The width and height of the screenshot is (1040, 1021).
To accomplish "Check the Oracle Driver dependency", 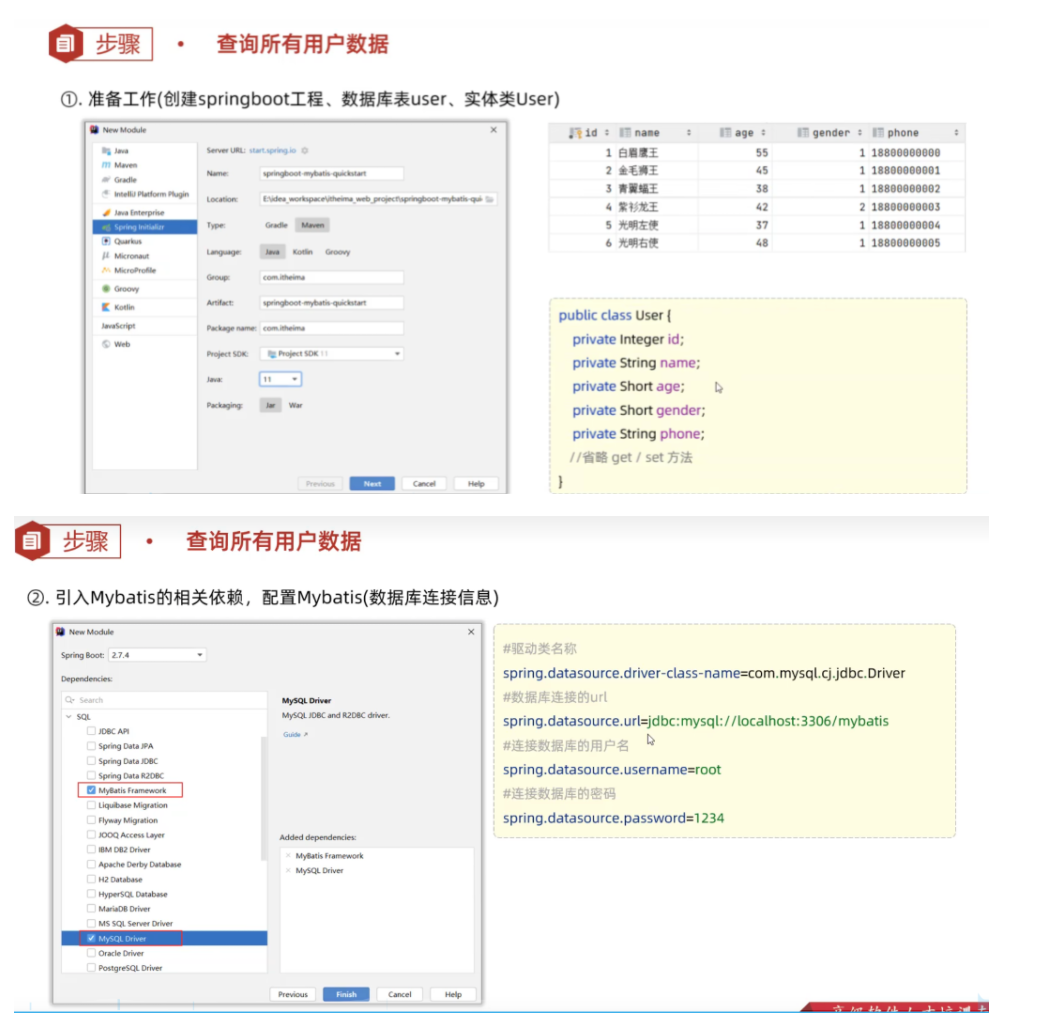I will 91,953.
